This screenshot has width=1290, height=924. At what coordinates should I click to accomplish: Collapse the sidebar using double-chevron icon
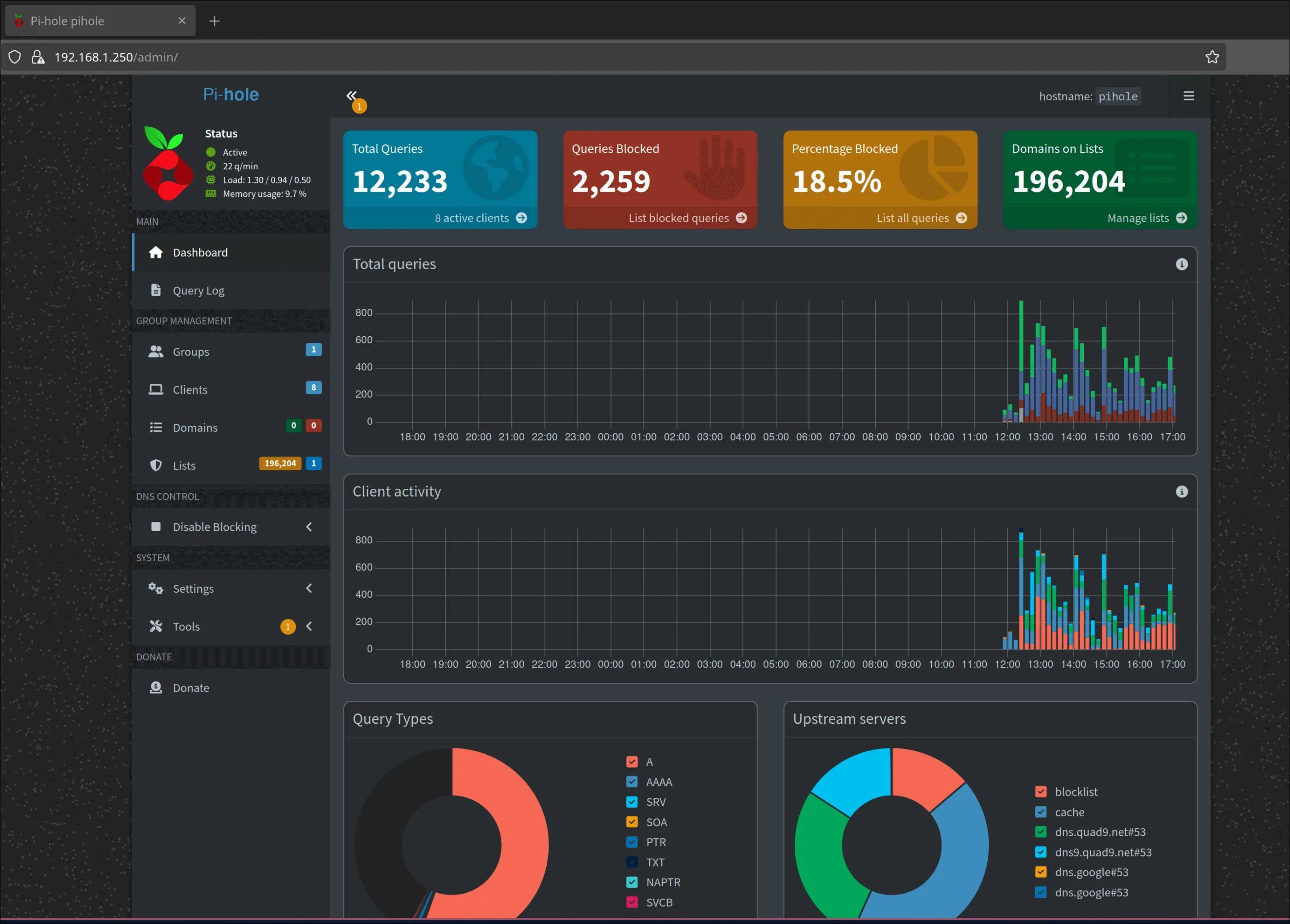pos(352,96)
